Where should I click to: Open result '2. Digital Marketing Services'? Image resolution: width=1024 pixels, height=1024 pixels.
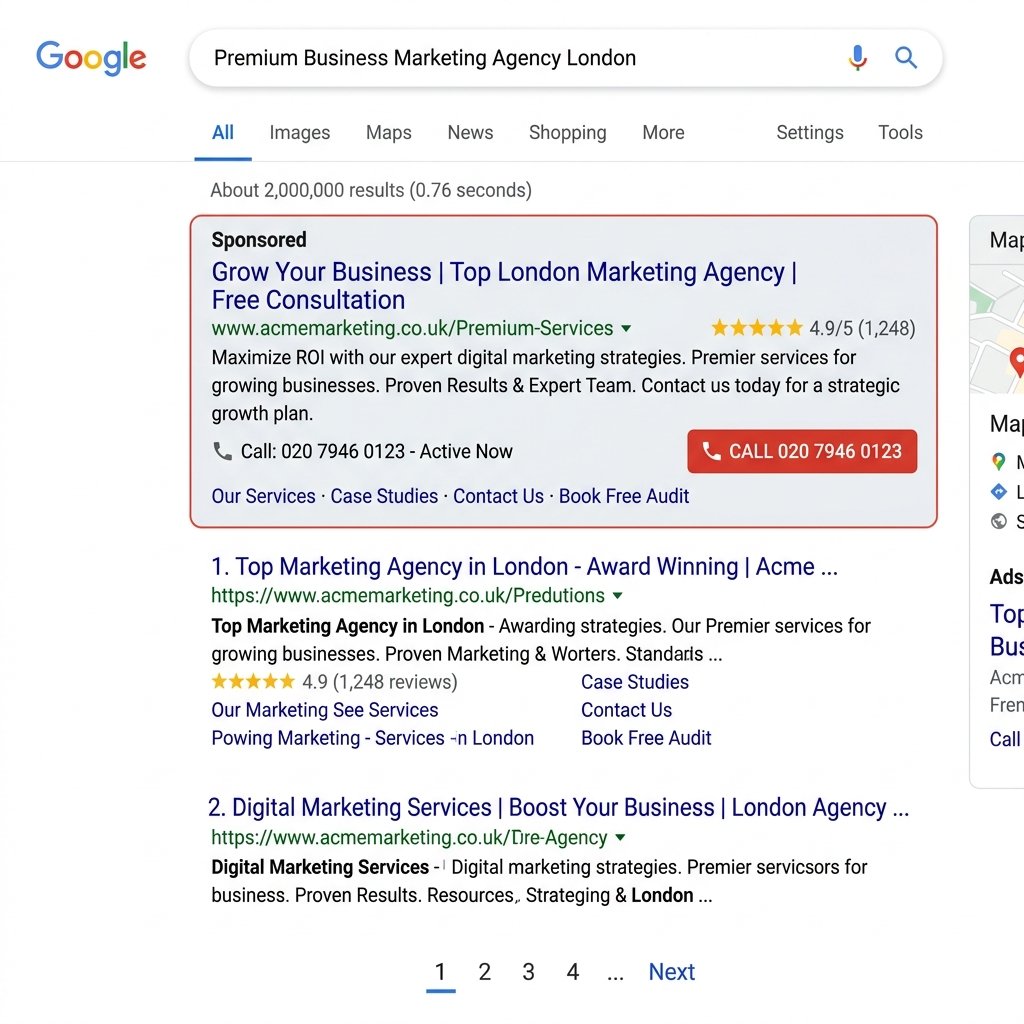pos(558,808)
